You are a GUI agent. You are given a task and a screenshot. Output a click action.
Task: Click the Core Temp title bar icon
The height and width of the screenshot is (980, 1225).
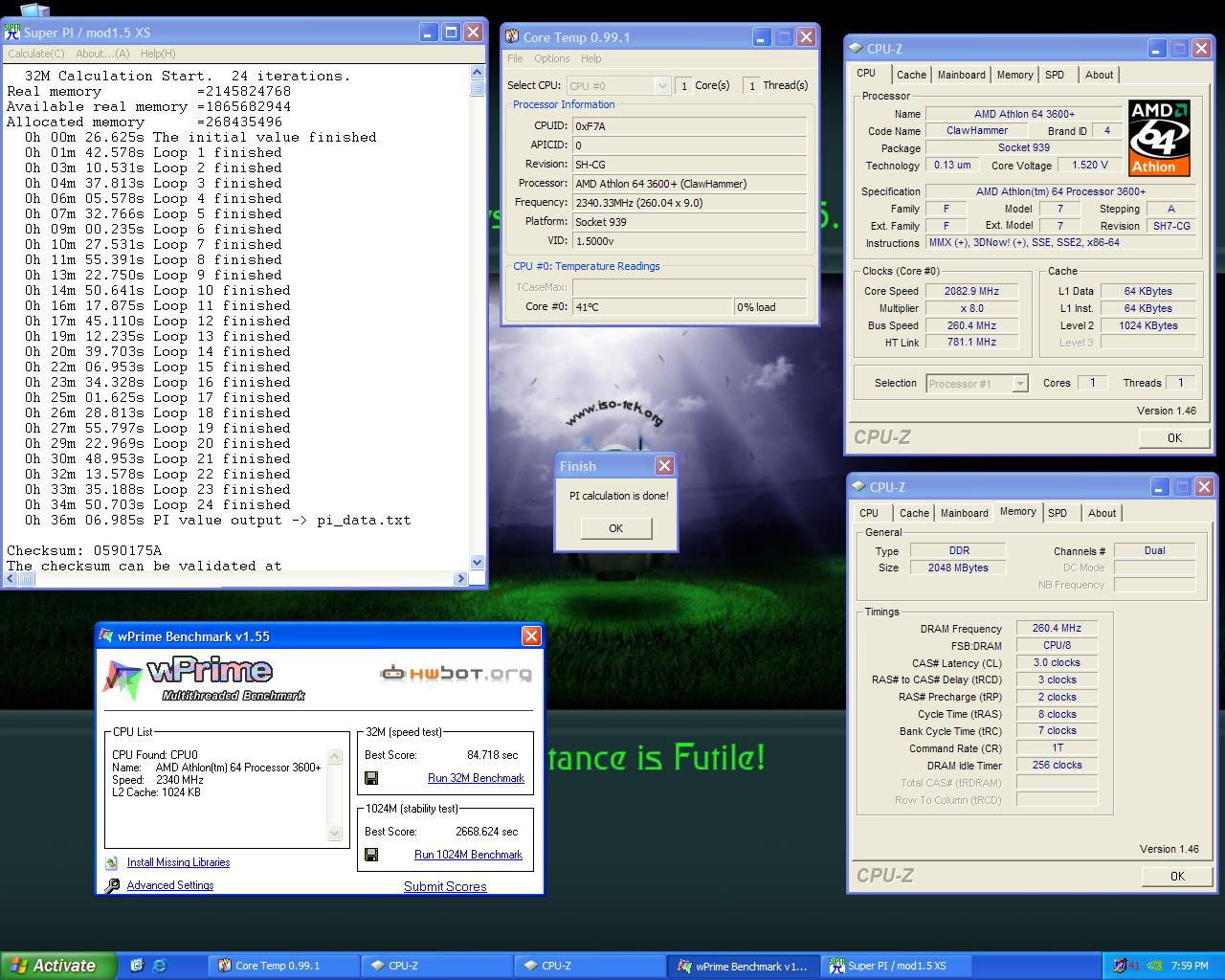[512, 37]
